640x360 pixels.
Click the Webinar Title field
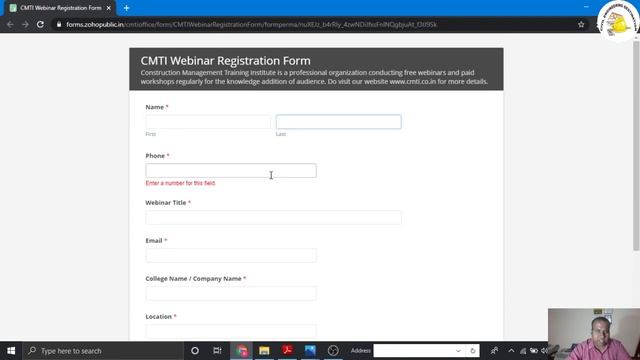pos(273,218)
